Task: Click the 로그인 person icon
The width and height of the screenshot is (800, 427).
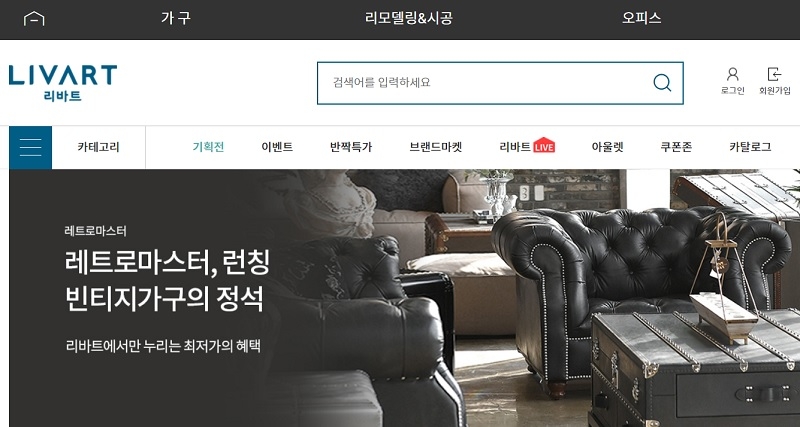Action: (733, 74)
